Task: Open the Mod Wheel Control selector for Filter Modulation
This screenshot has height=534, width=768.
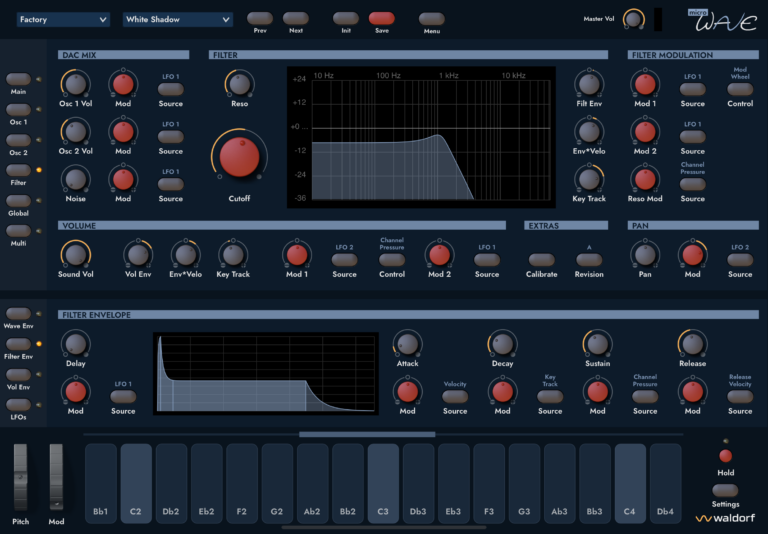Action: coord(740,90)
